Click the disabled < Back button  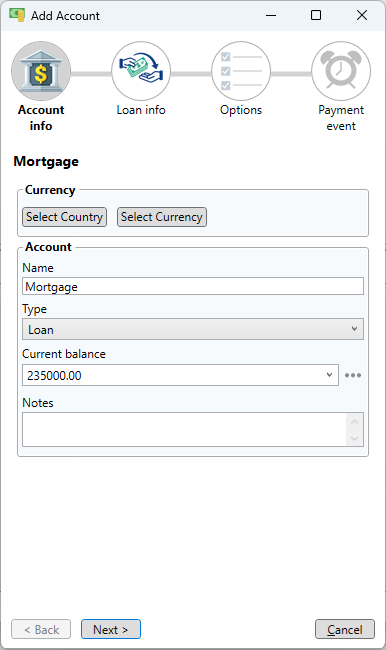click(41, 629)
